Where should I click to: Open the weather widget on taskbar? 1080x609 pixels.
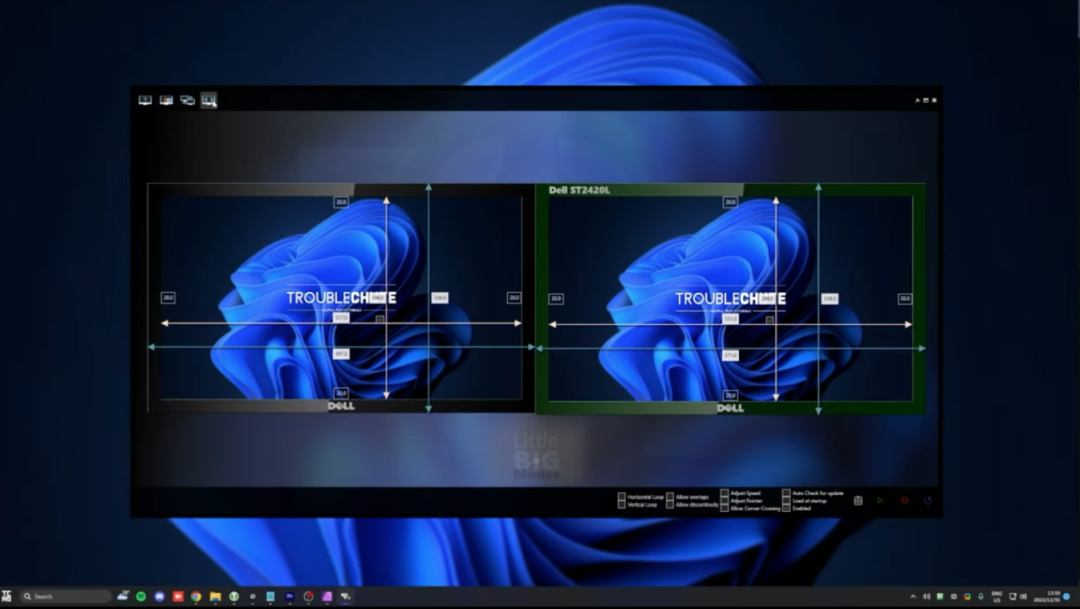pyautogui.click(x=123, y=596)
